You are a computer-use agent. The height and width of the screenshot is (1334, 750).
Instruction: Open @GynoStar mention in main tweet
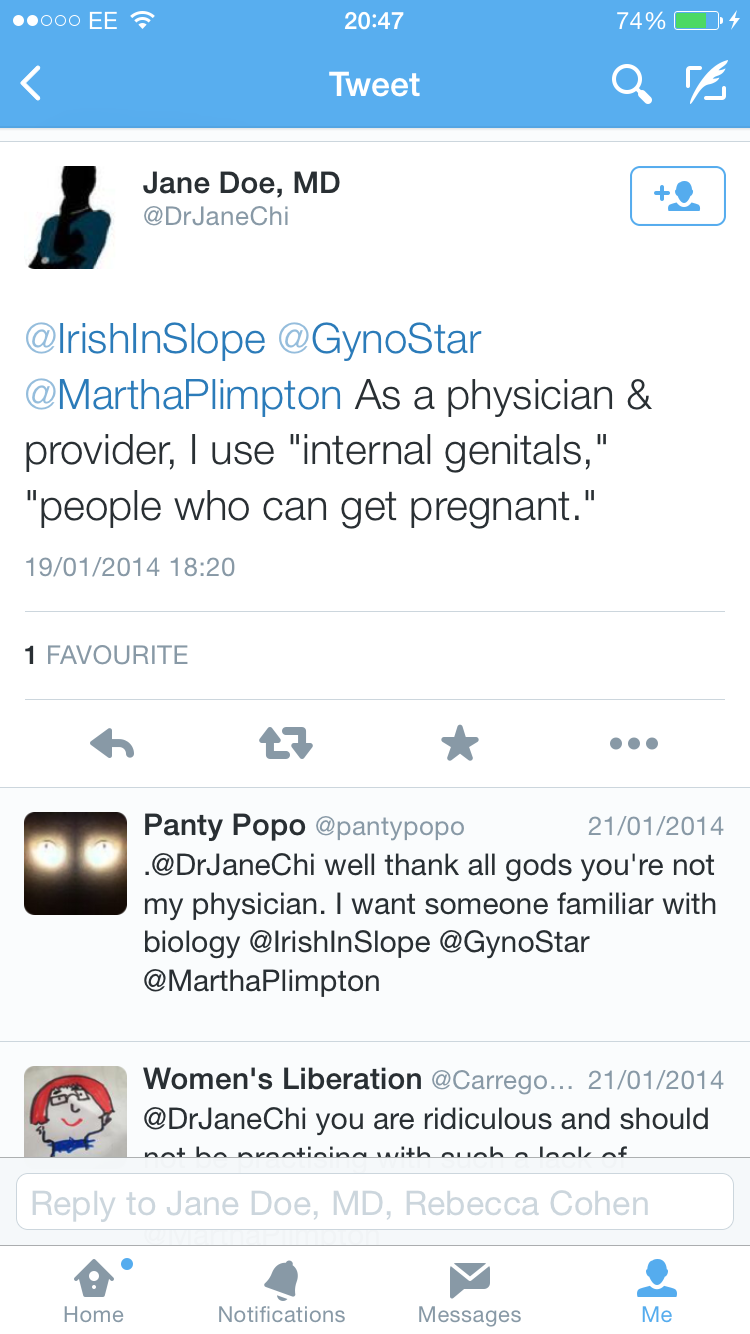coord(379,340)
